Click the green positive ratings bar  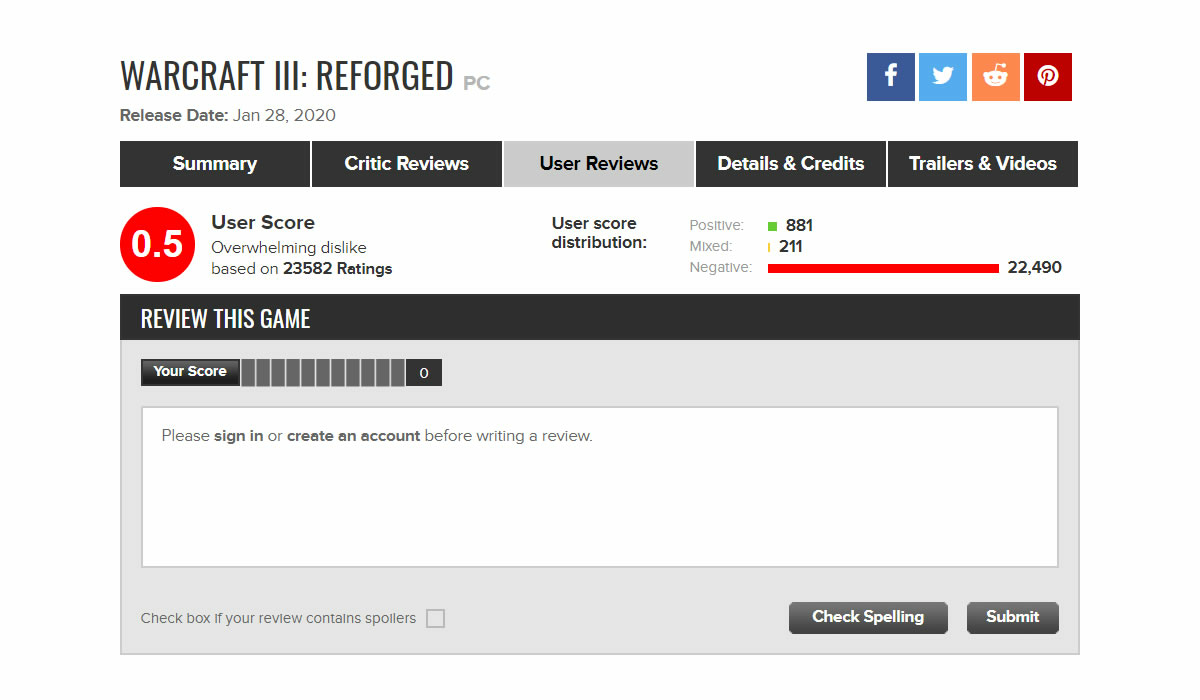[x=772, y=226]
